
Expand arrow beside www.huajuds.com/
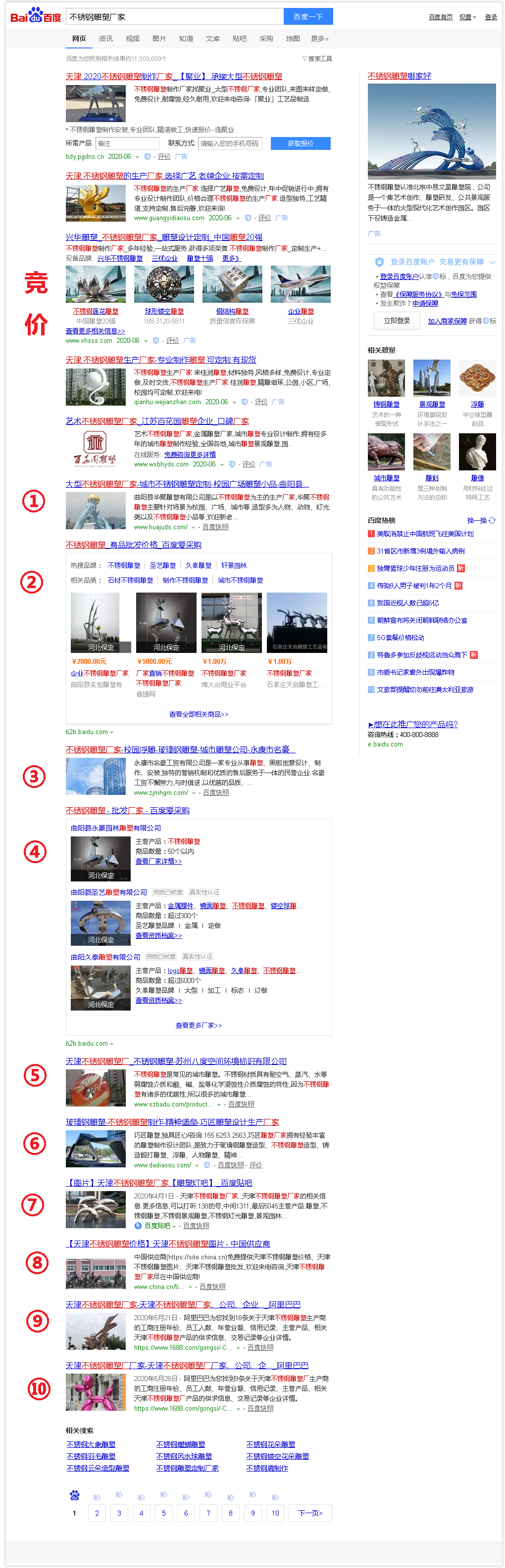(x=193, y=528)
